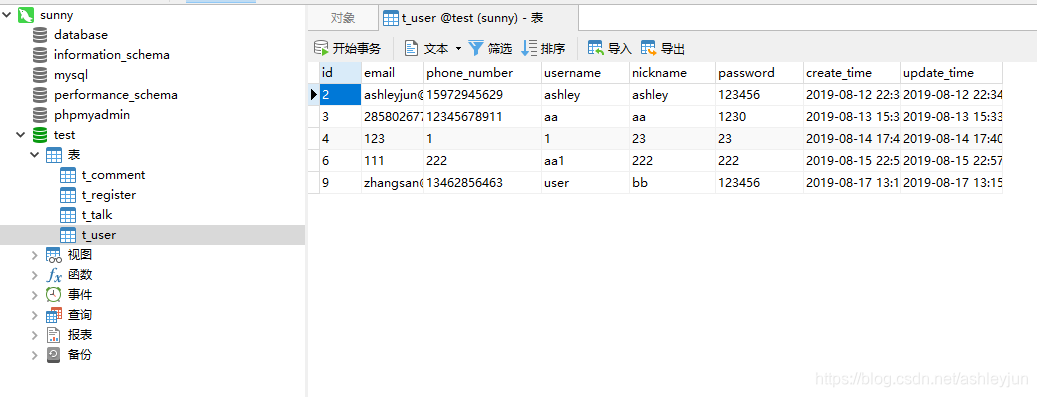Click the id cell 4
The width and height of the screenshot is (1037, 397).
(x=340, y=138)
